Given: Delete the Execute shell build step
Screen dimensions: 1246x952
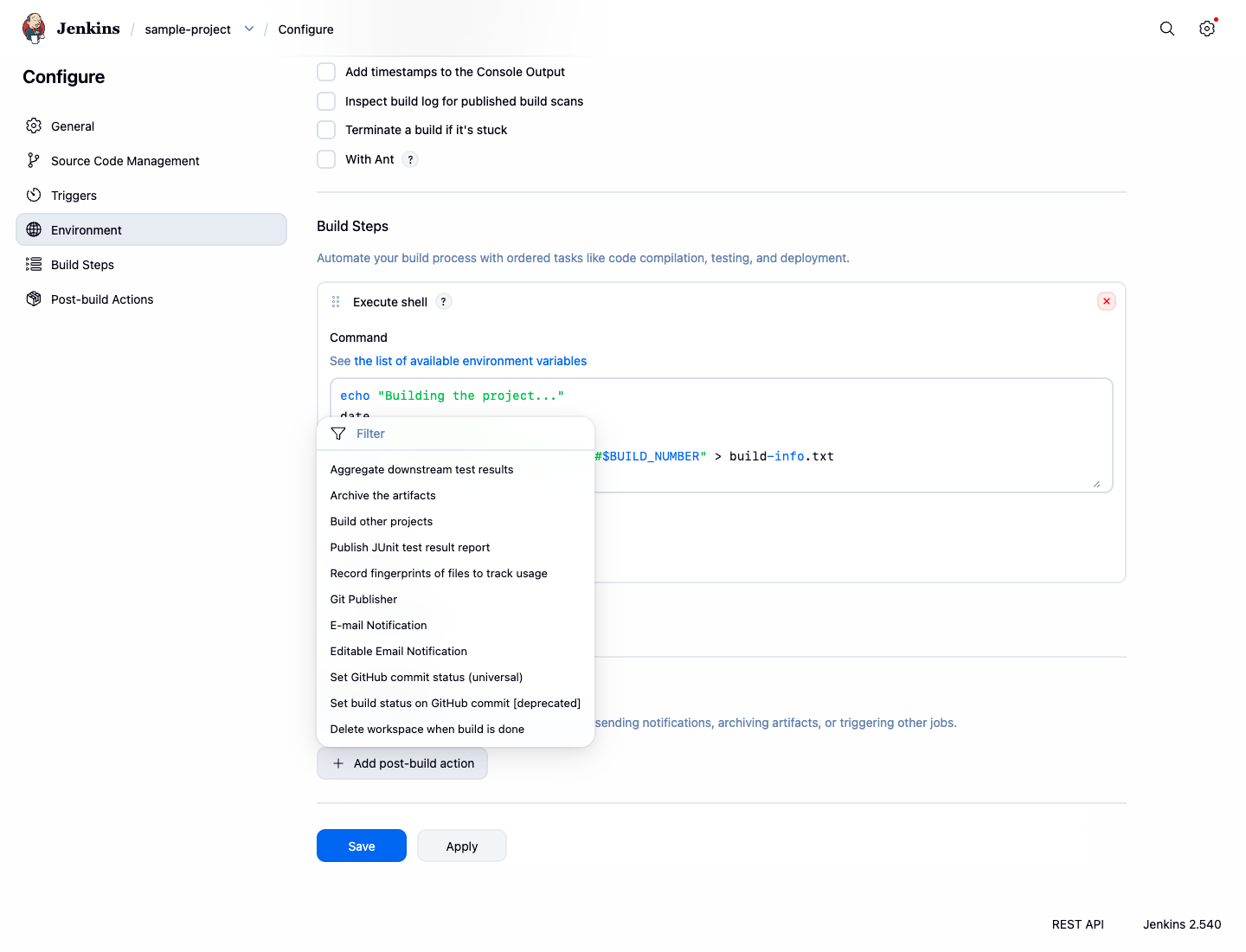Looking at the screenshot, I should (x=1107, y=301).
